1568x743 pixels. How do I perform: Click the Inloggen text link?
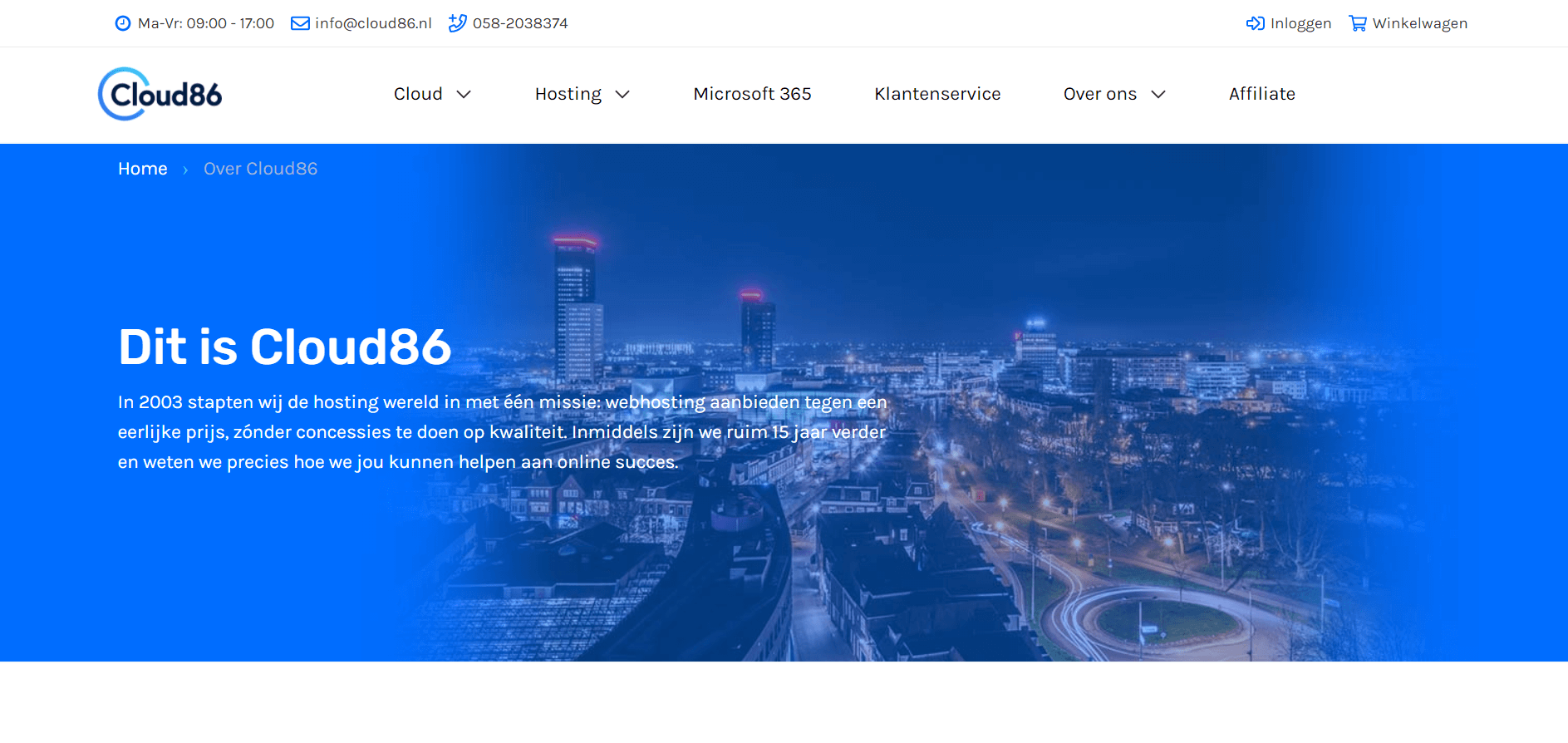[1300, 23]
